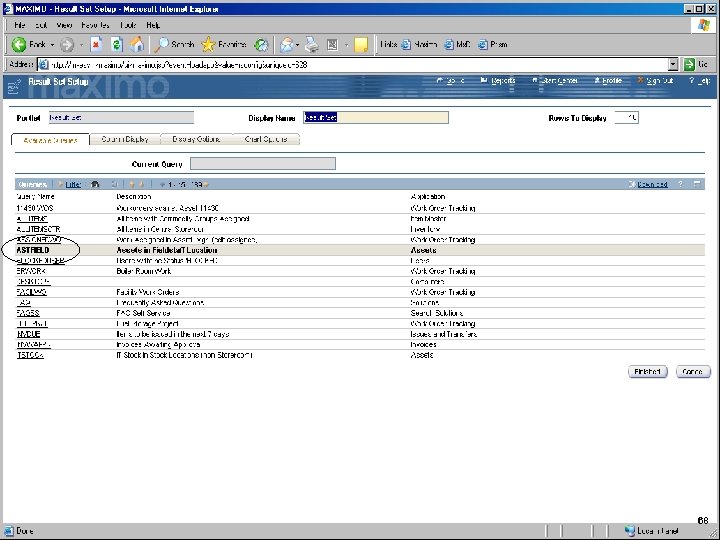Click the Cancel button

693,371
